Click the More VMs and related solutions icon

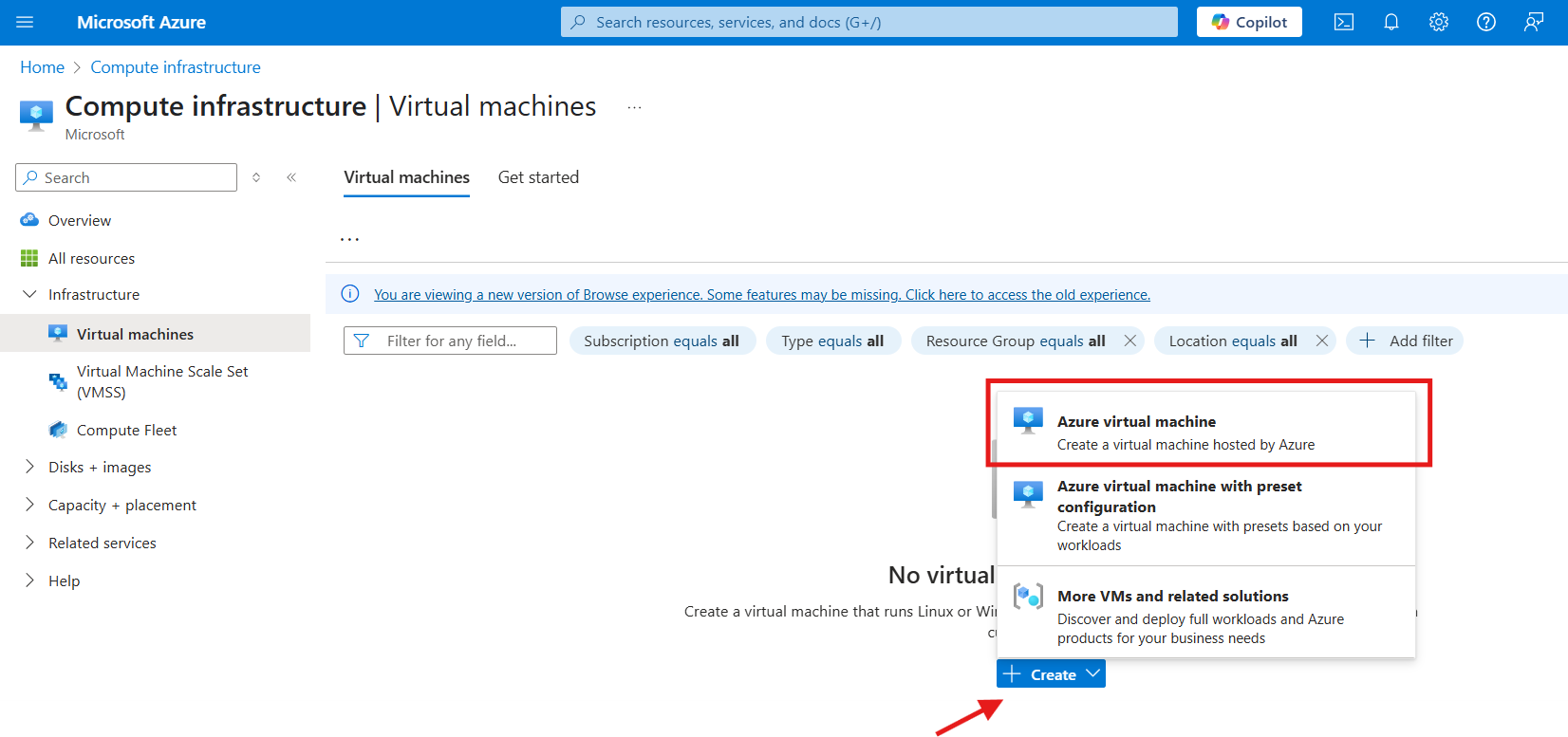click(x=1028, y=597)
